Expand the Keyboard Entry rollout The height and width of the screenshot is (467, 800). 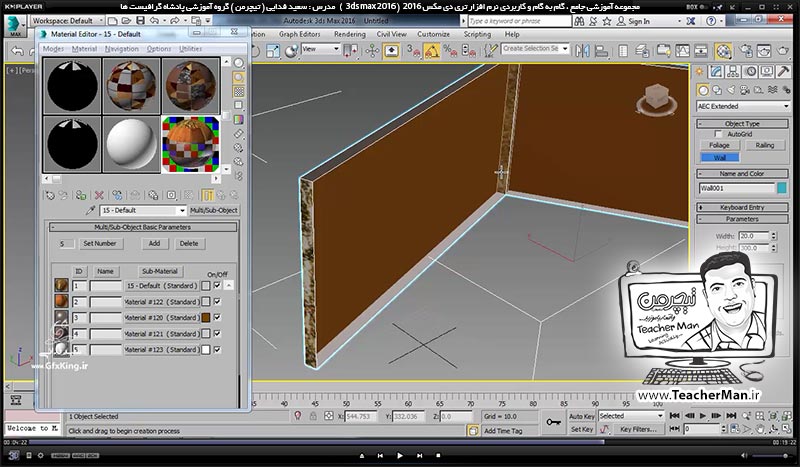pos(742,207)
